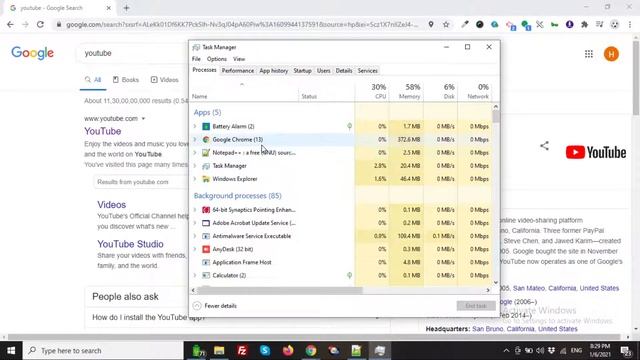Show hidden system tray icons chevron

[506, 351]
